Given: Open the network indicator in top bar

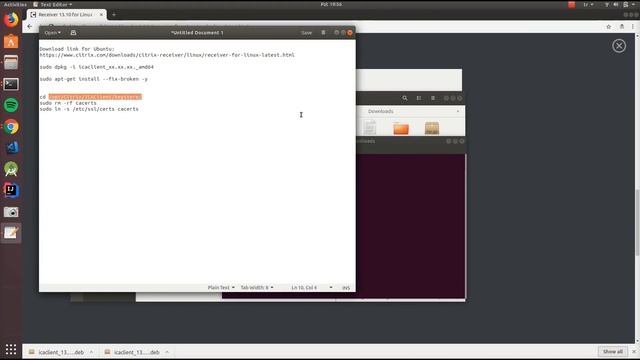Looking at the screenshot, I should click(607, 4).
